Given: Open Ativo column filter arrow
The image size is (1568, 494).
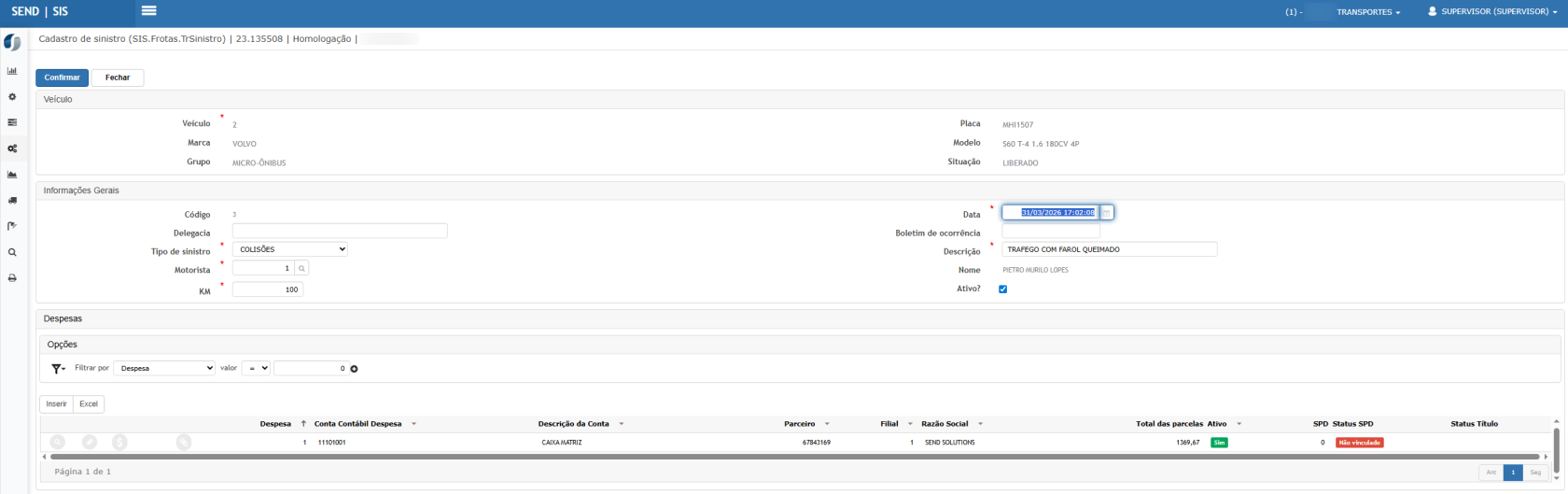Looking at the screenshot, I should tap(1239, 424).
